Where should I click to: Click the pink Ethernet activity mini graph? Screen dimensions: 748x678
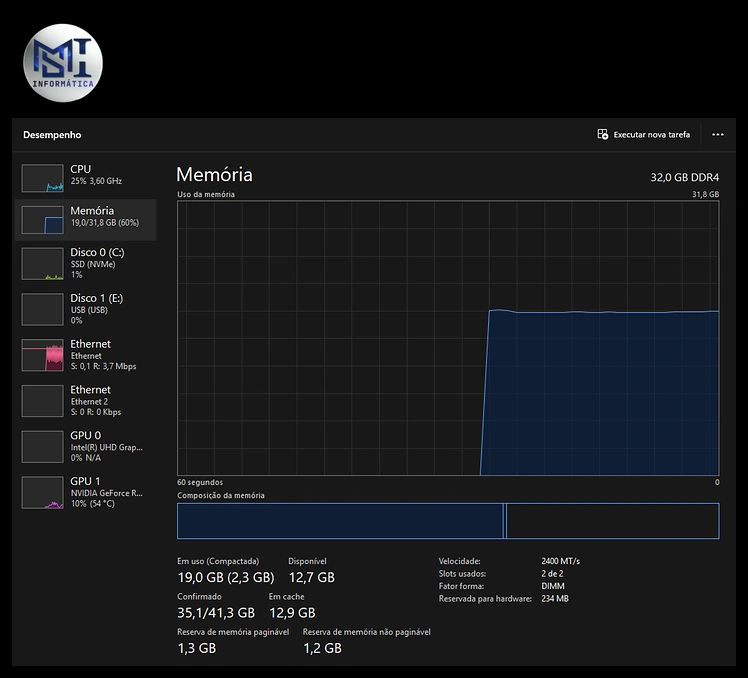tap(42, 355)
